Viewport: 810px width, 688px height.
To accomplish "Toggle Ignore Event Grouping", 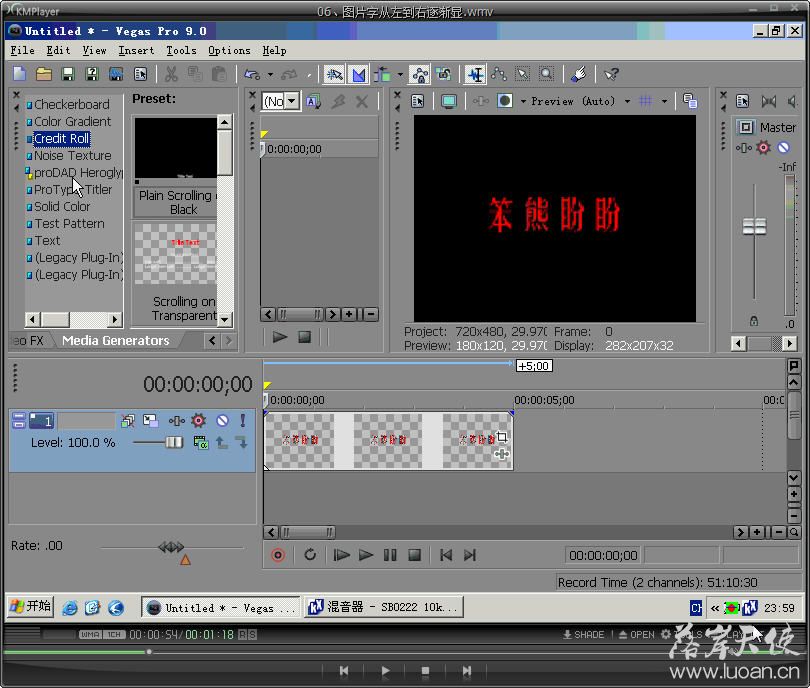I will point(444,74).
